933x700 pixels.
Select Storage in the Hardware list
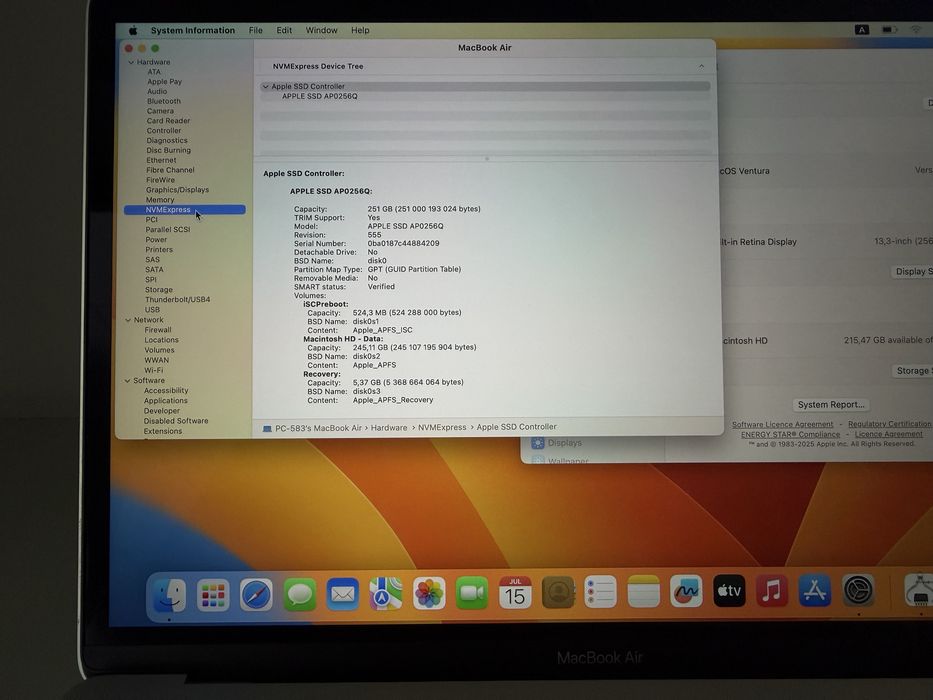click(158, 290)
